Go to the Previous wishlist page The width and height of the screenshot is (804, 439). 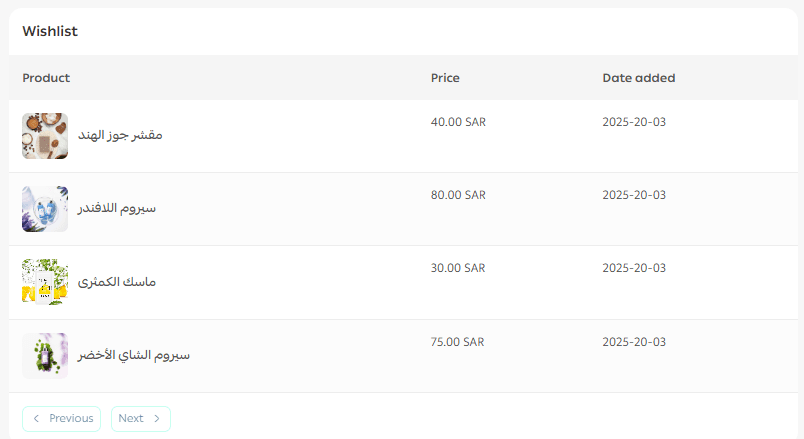tap(62, 419)
